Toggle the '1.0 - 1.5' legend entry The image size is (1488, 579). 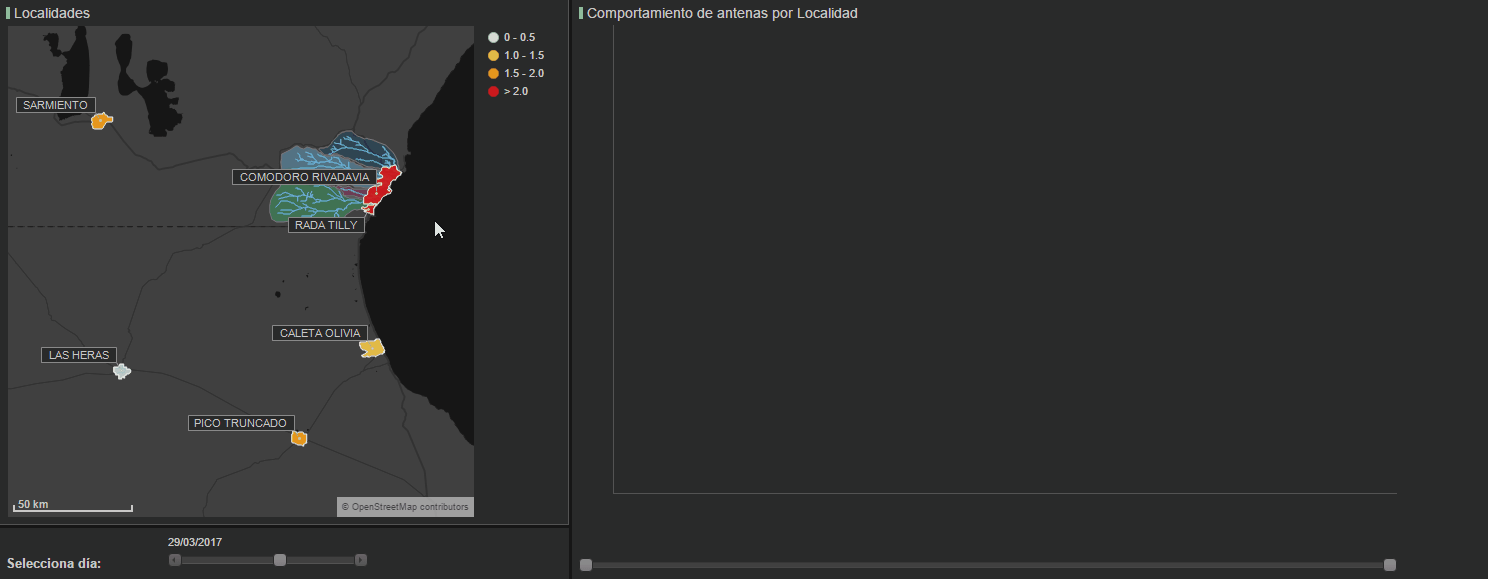pos(523,55)
